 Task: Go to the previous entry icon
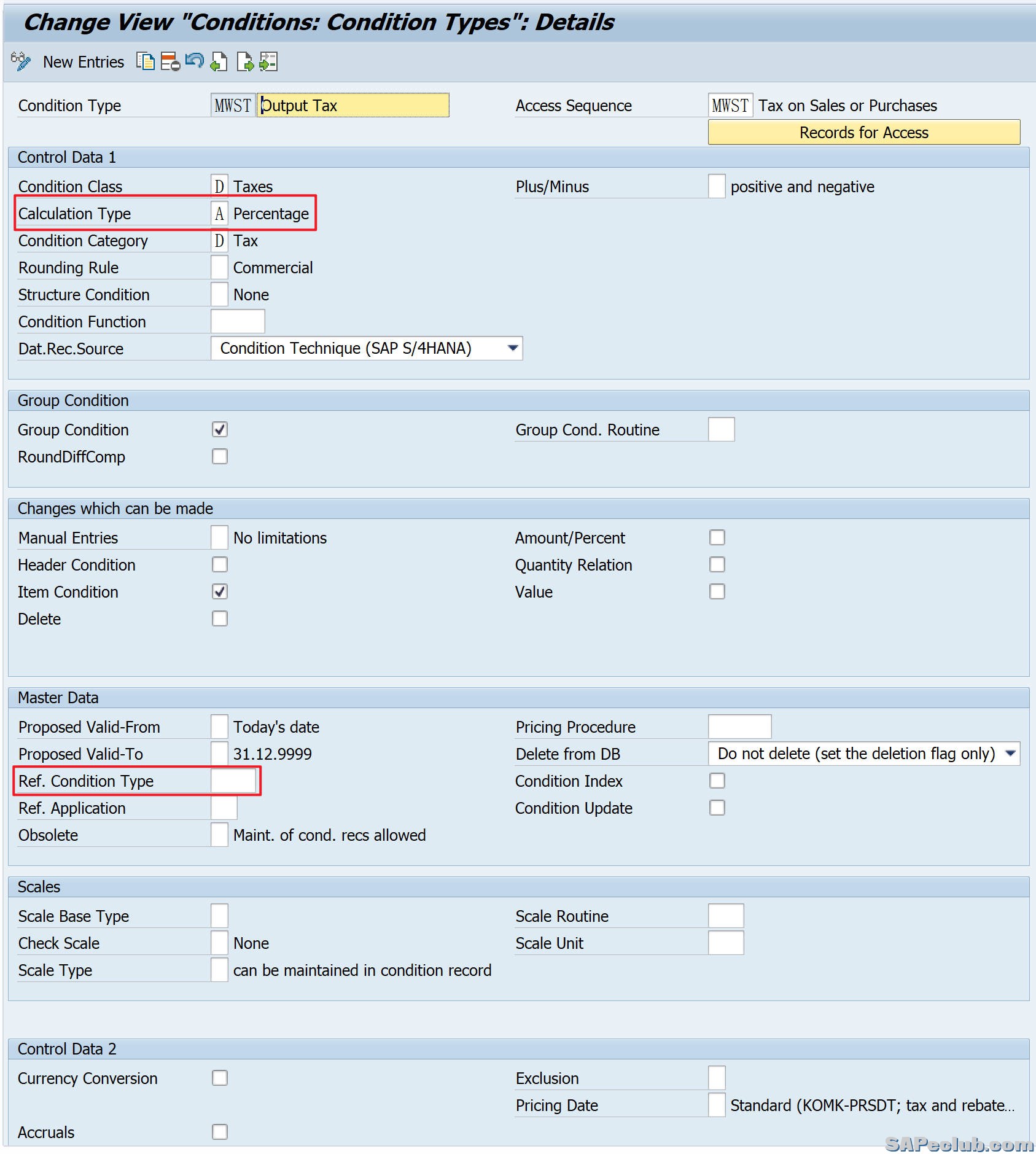(x=219, y=61)
